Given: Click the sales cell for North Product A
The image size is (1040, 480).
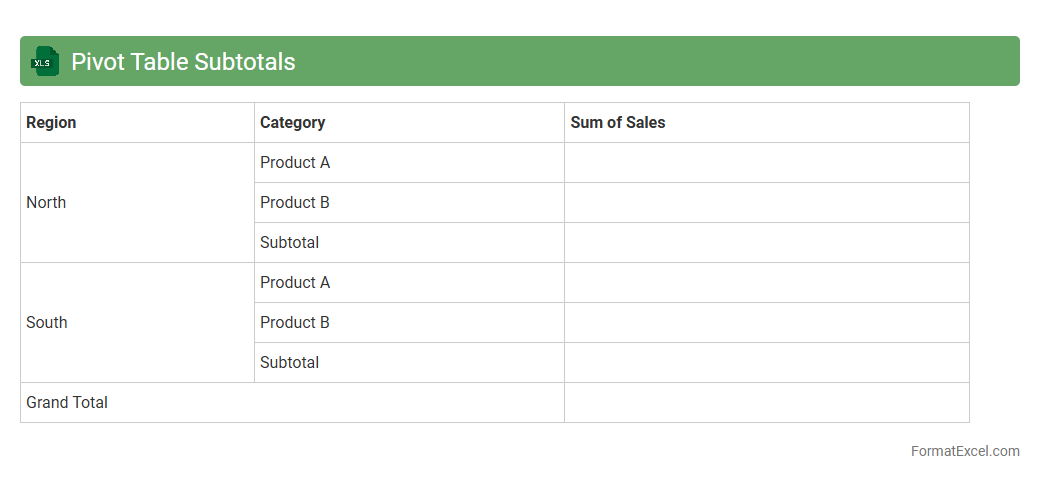Looking at the screenshot, I should (766, 162).
